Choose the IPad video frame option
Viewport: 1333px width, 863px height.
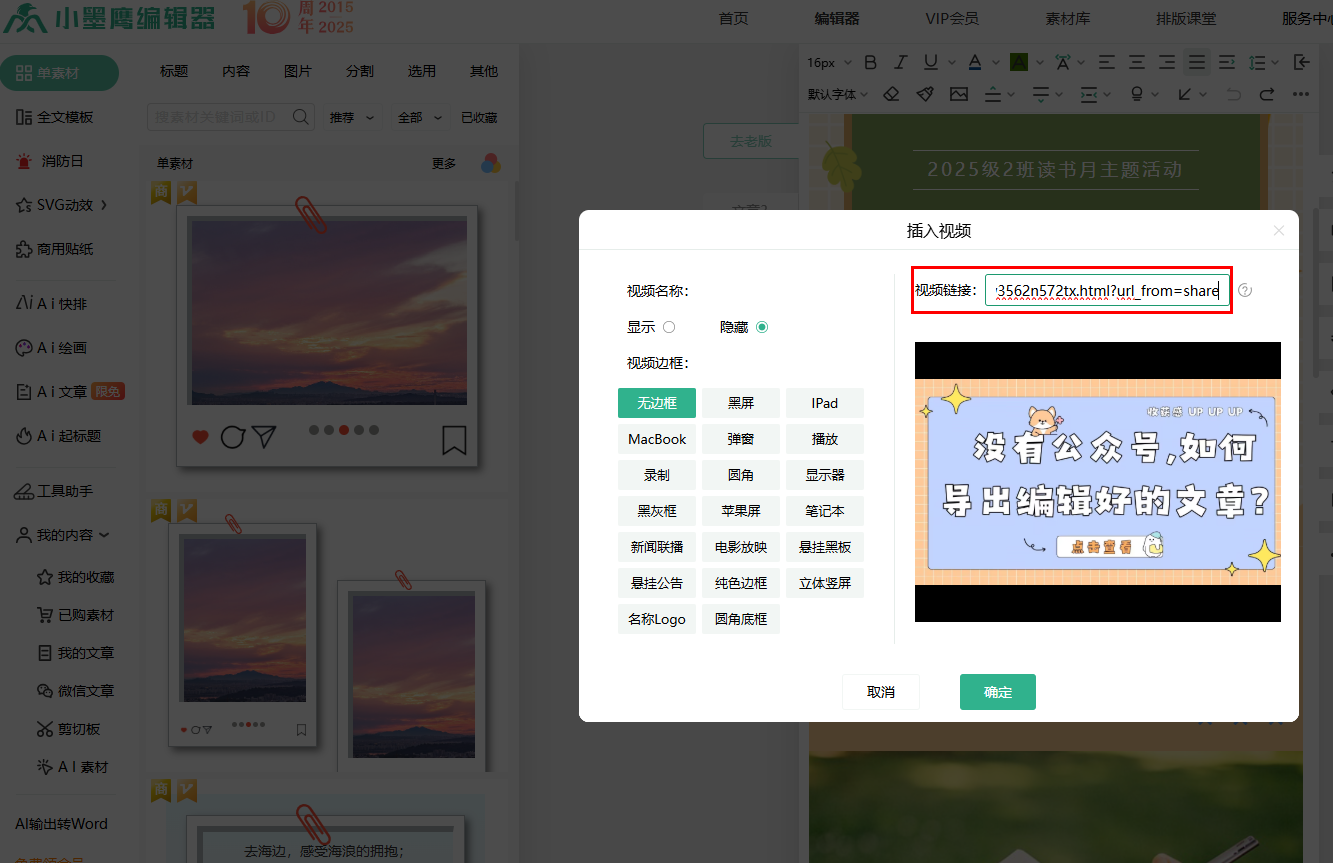coord(825,403)
